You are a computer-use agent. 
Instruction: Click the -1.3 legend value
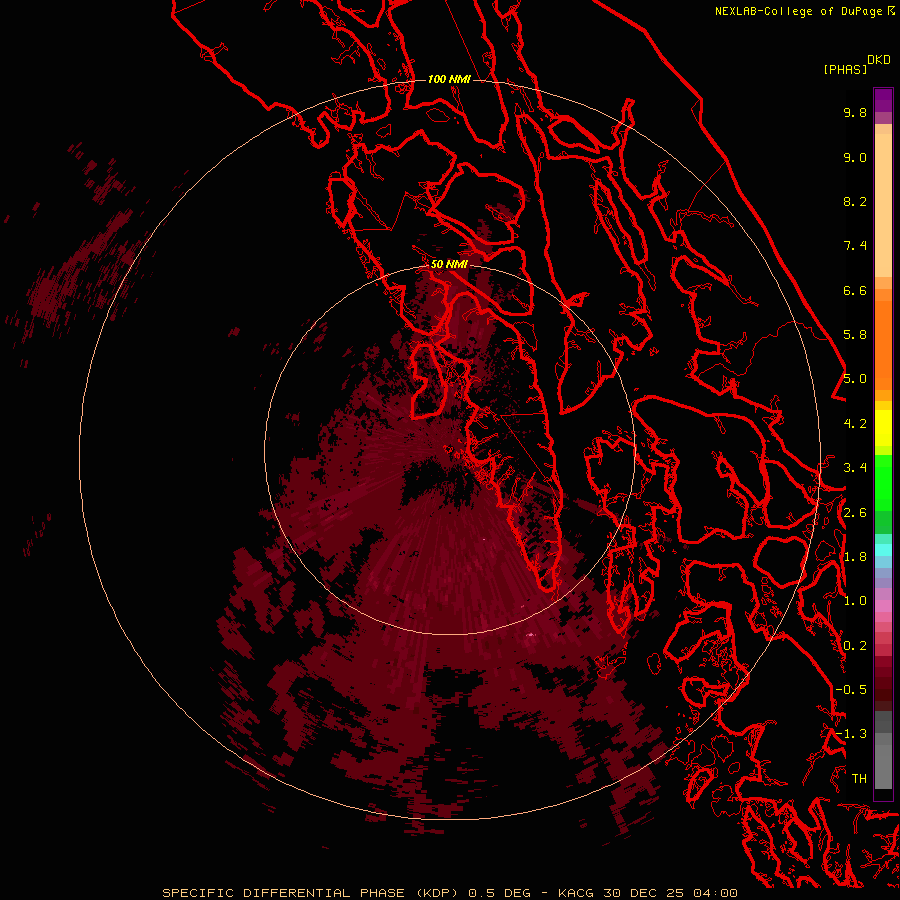(851, 734)
